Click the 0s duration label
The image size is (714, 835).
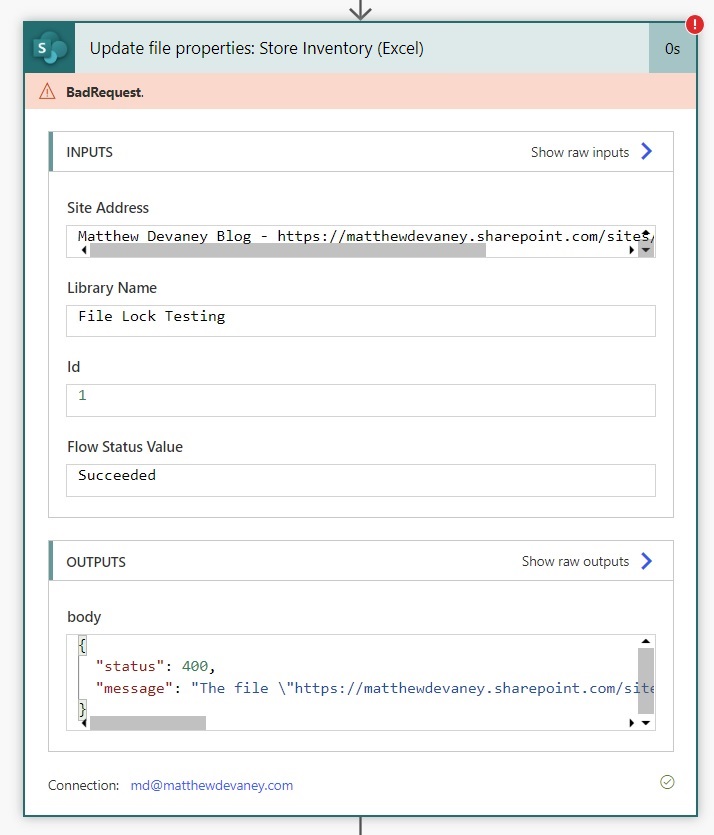point(672,49)
